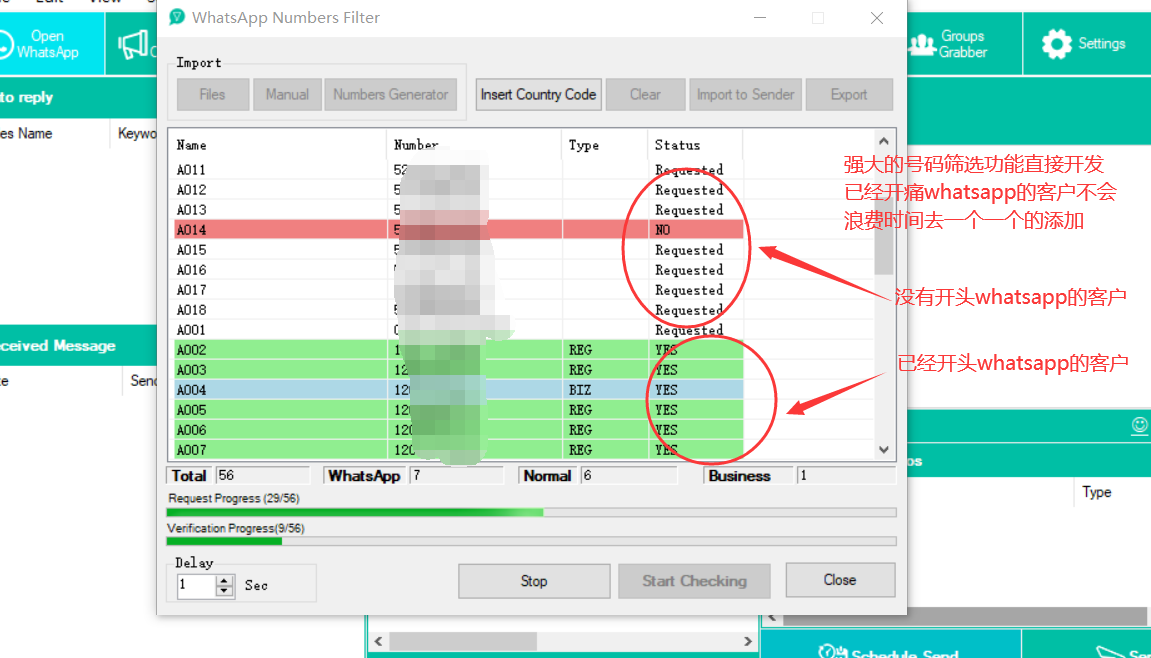This screenshot has width=1151, height=658.
Task: Click the list scroll-up arrow
Action: pyautogui.click(x=883, y=141)
